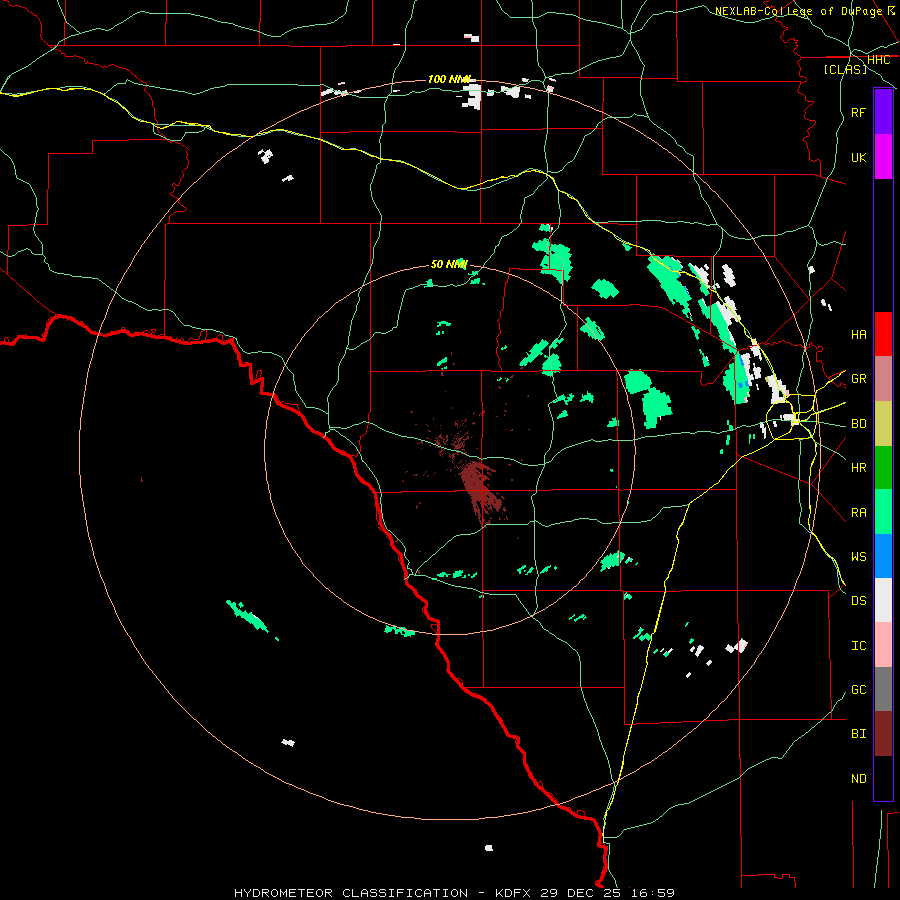Click the WS legend label
This screenshot has height=900, width=900.
tap(858, 556)
